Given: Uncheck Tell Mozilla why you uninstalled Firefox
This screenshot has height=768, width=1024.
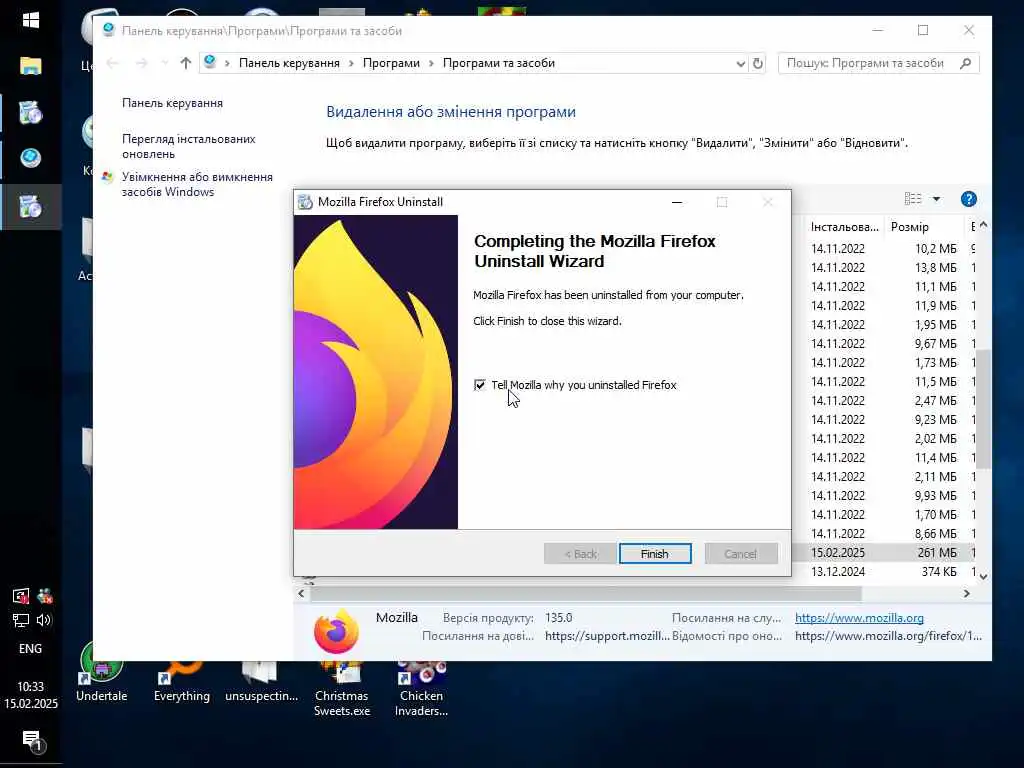Looking at the screenshot, I should point(480,385).
